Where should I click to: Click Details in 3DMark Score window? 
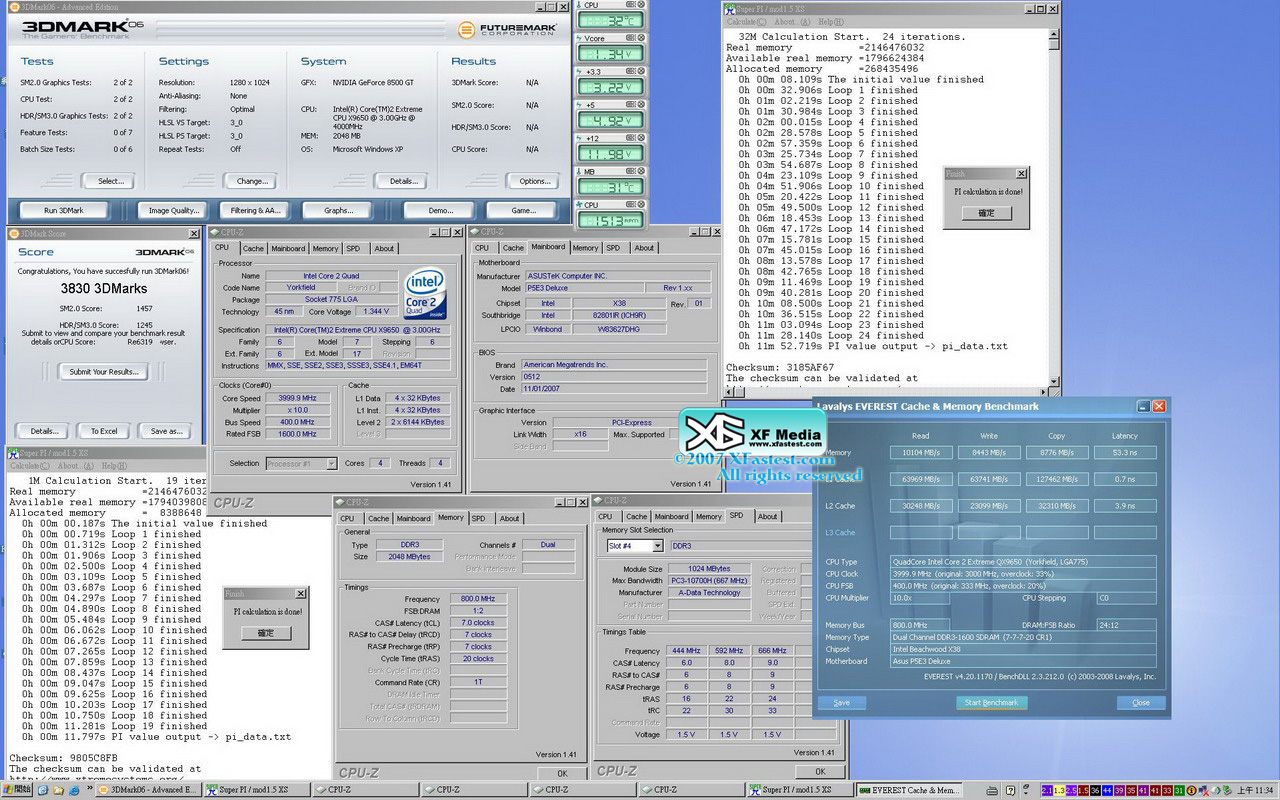coord(43,431)
